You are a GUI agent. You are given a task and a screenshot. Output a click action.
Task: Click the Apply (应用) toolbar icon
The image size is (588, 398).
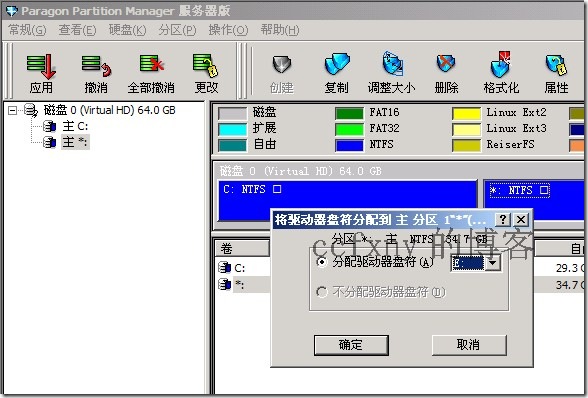point(41,66)
